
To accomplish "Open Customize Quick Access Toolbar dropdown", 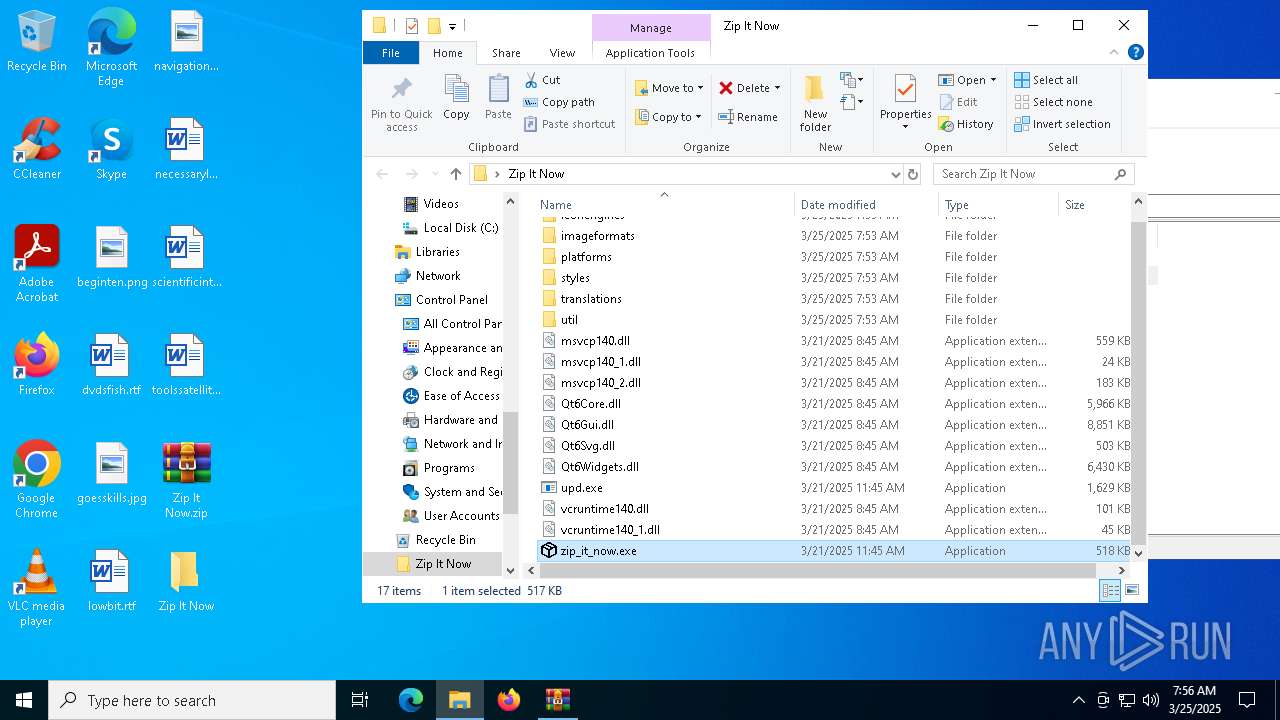I will tap(453, 26).
